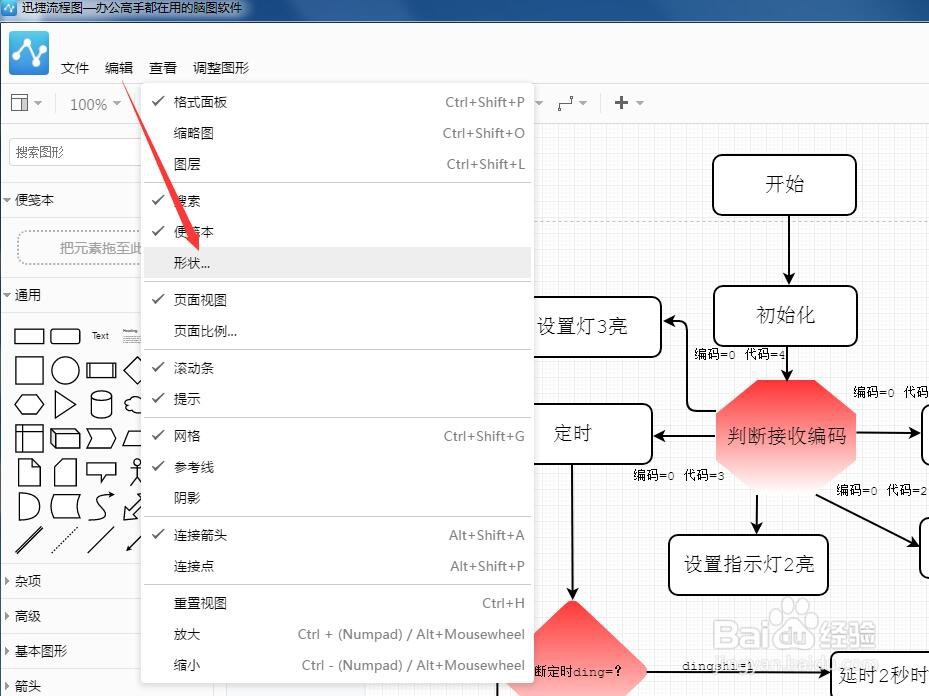The height and width of the screenshot is (696, 929).
Task: Open the 100% zoom level dropdown
Action: 94,103
